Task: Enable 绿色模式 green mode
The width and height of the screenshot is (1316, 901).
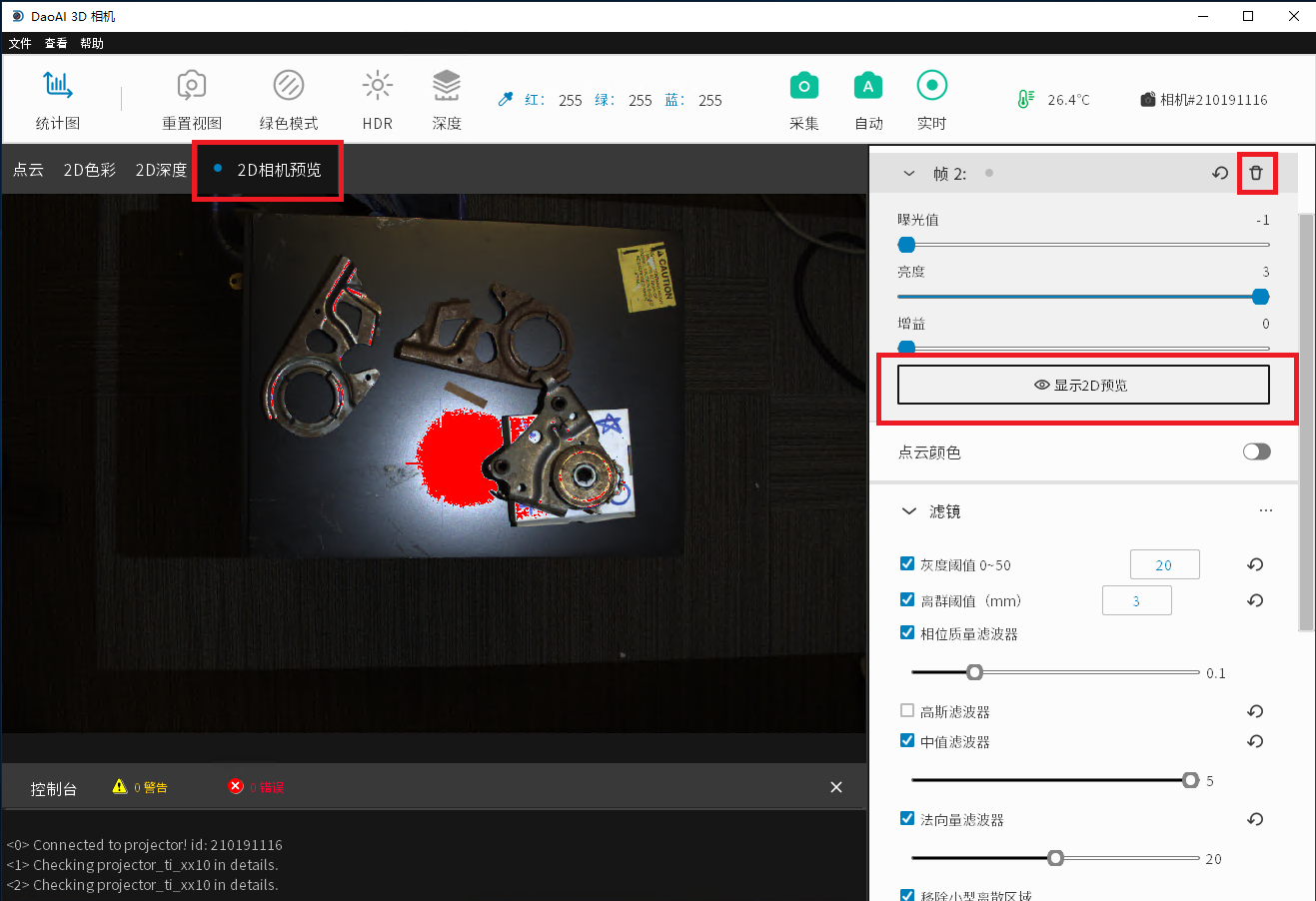Action: (289, 86)
